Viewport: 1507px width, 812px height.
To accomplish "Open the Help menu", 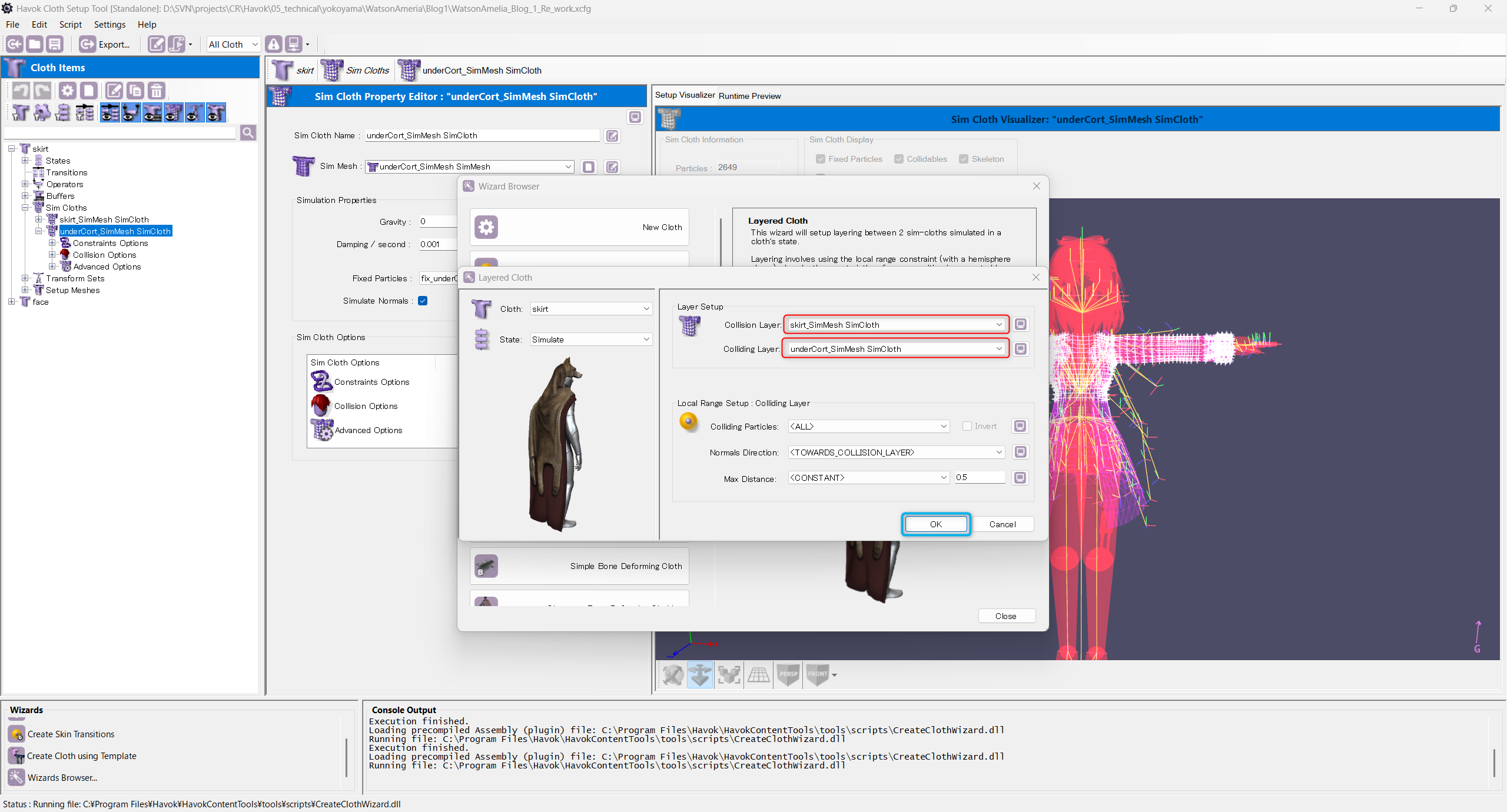I will (147, 25).
